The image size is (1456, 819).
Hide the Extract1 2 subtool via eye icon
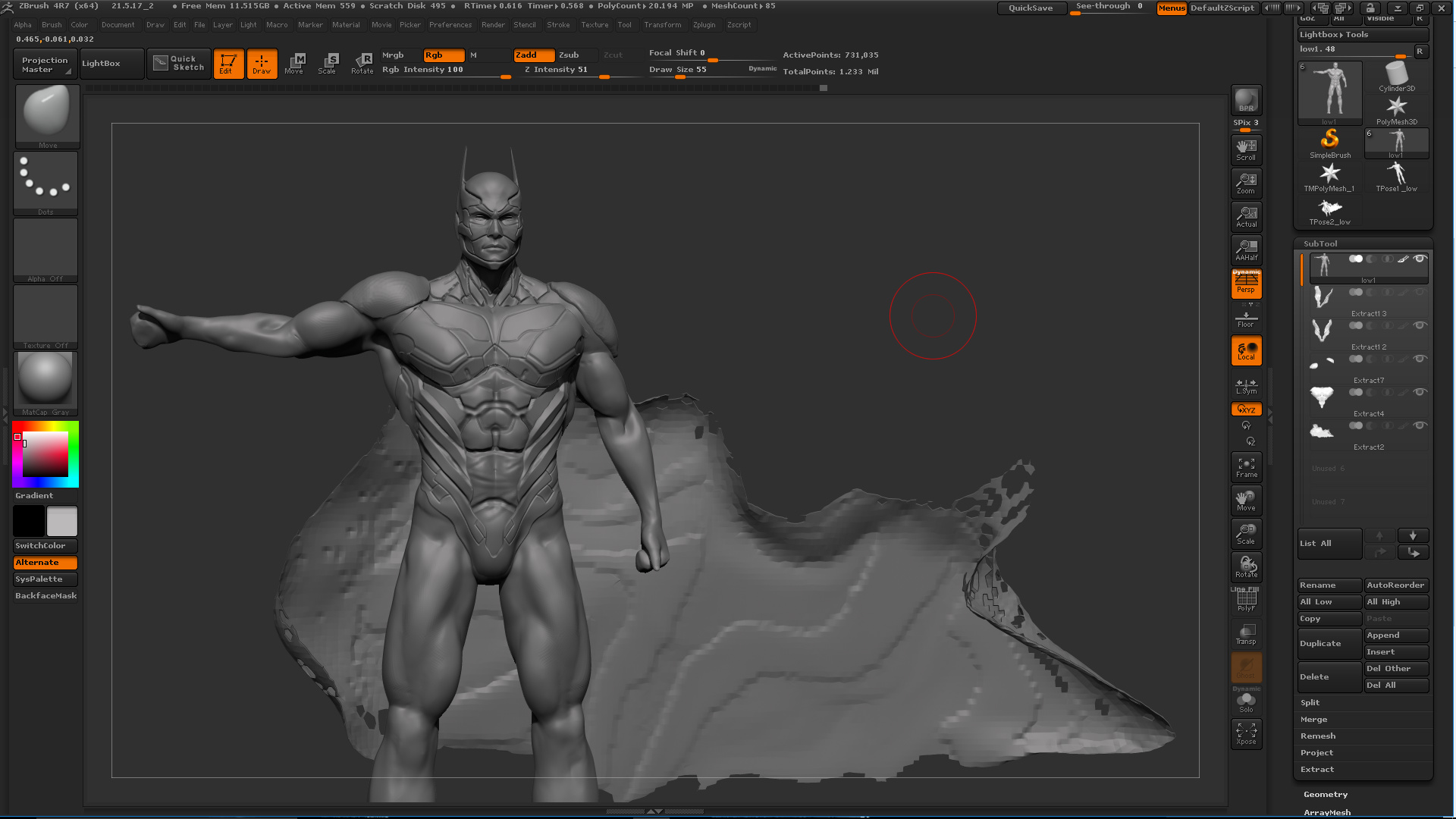tap(1420, 325)
